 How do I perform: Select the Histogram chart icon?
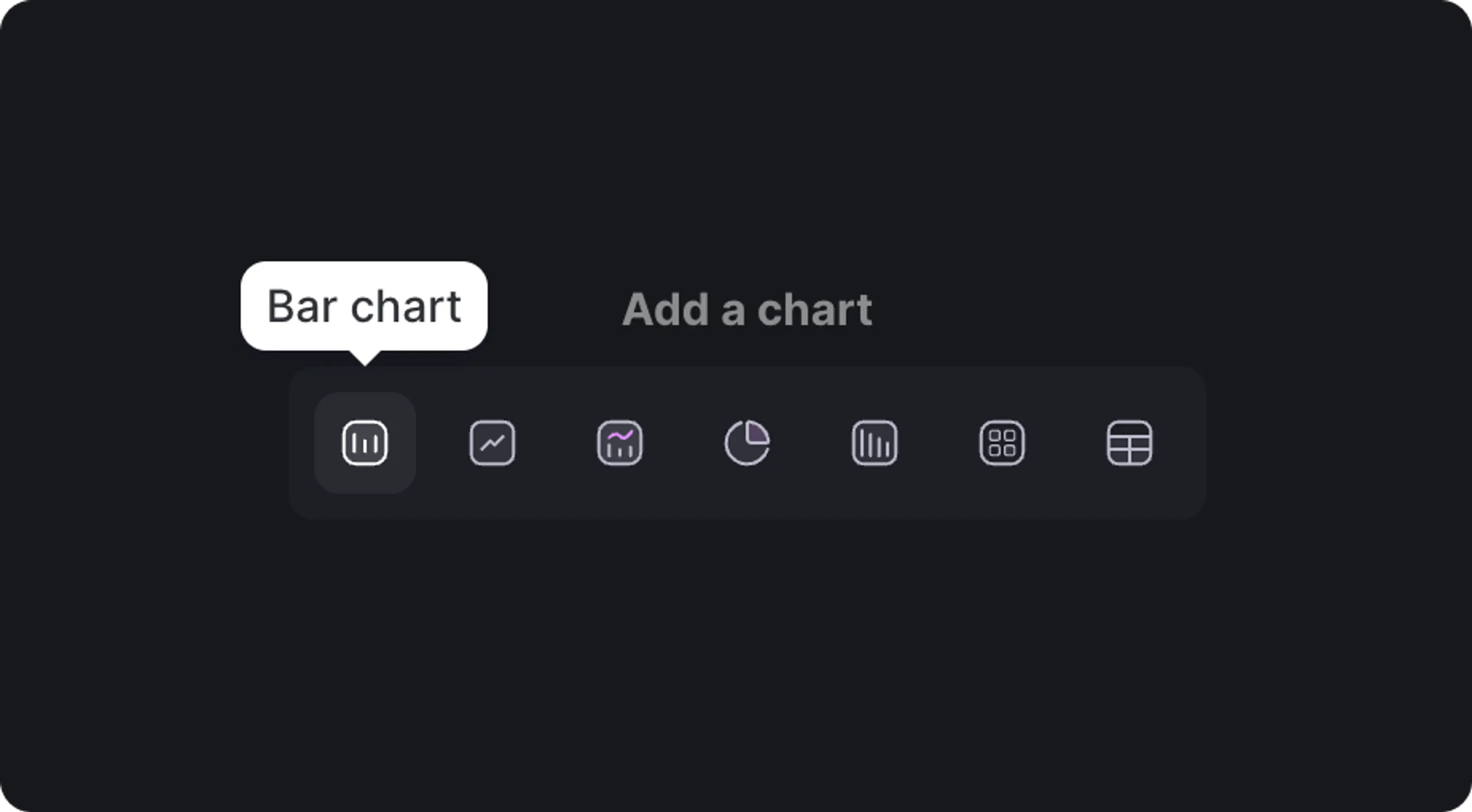(x=875, y=443)
